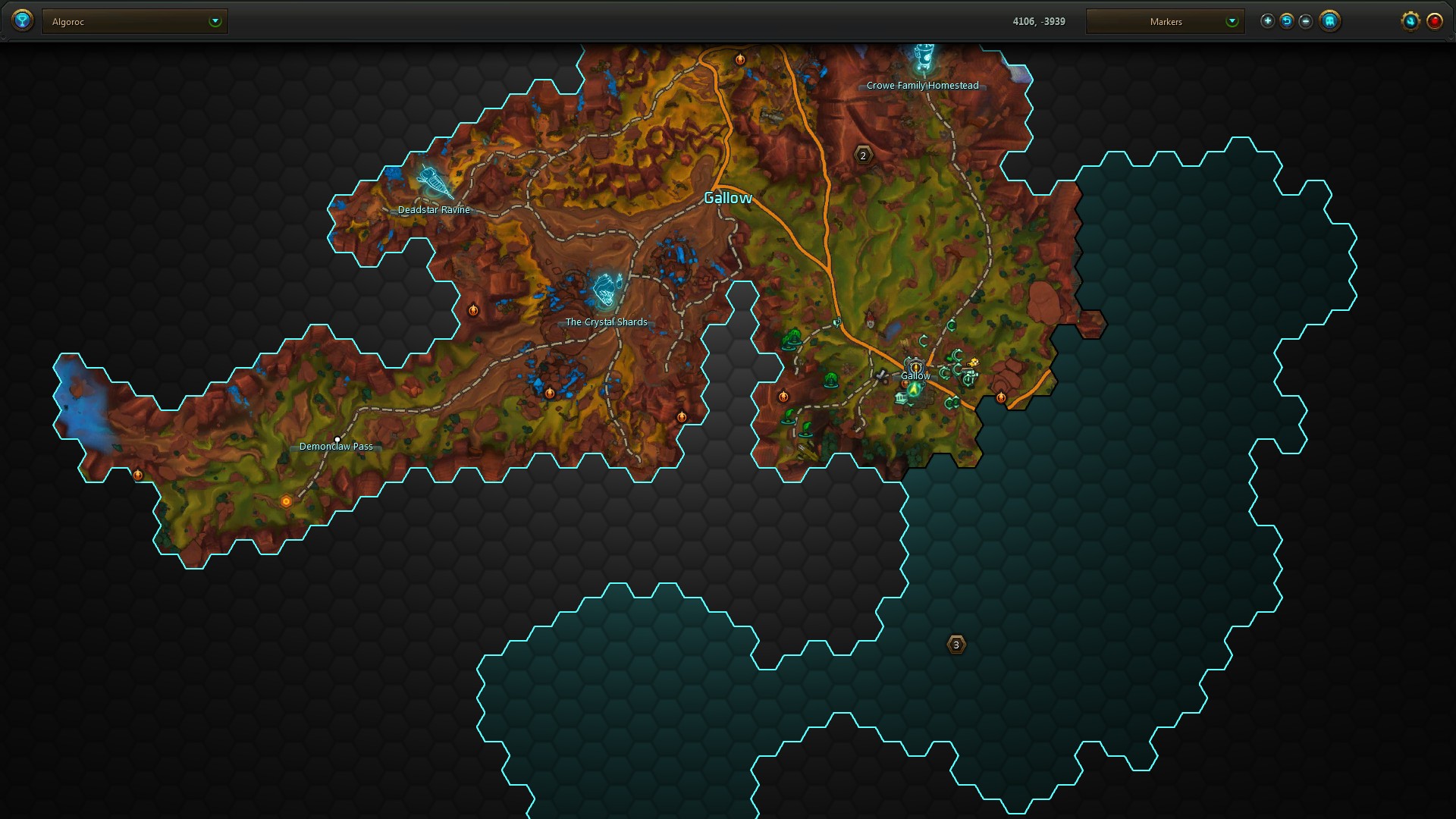Select the orange quest objective near Demonclaw Pass
1456x819 pixels.
(x=286, y=501)
